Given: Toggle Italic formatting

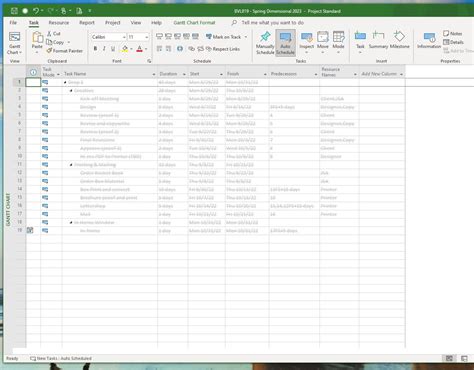Looking at the screenshot, I should point(104,49).
